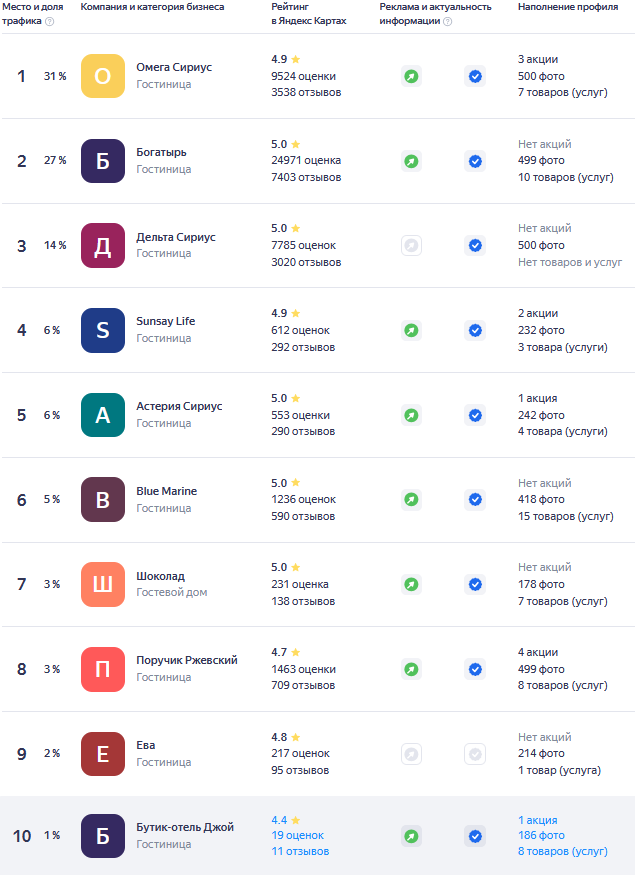Screen dimensions: 635x875
Task: Click the Blue Marine verified badge
Action: (475, 499)
